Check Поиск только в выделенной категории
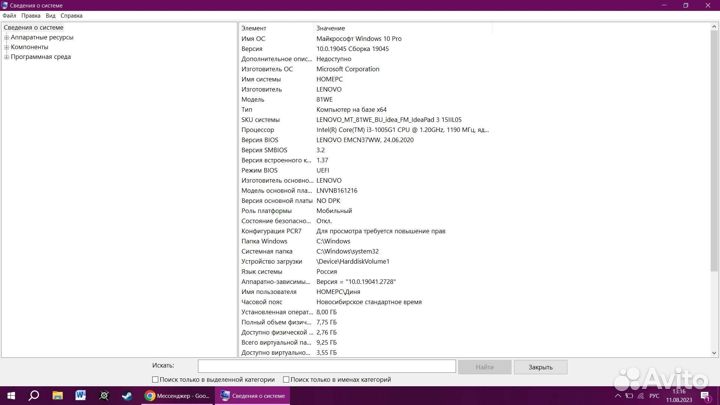The height and width of the screenshot is (405, 720). point(155,380)
